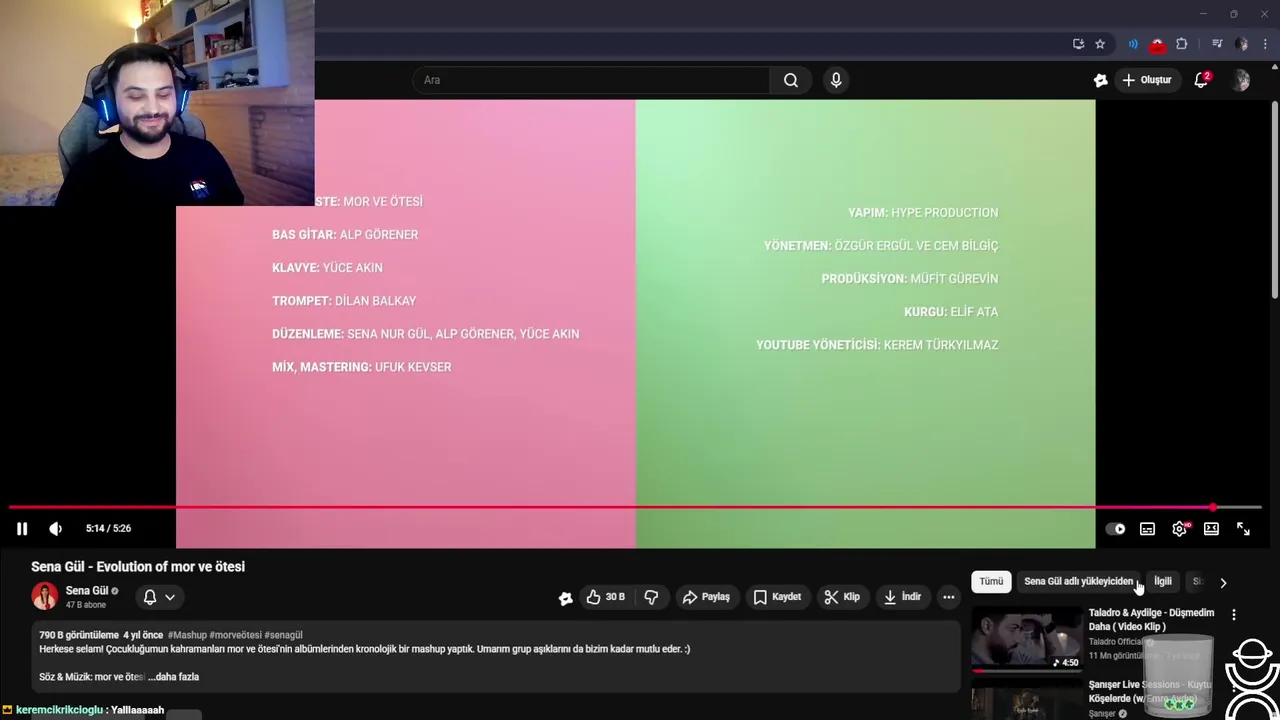Open the YouTube account avatar menu
1280x720 pixels.
pos(1241,80)
